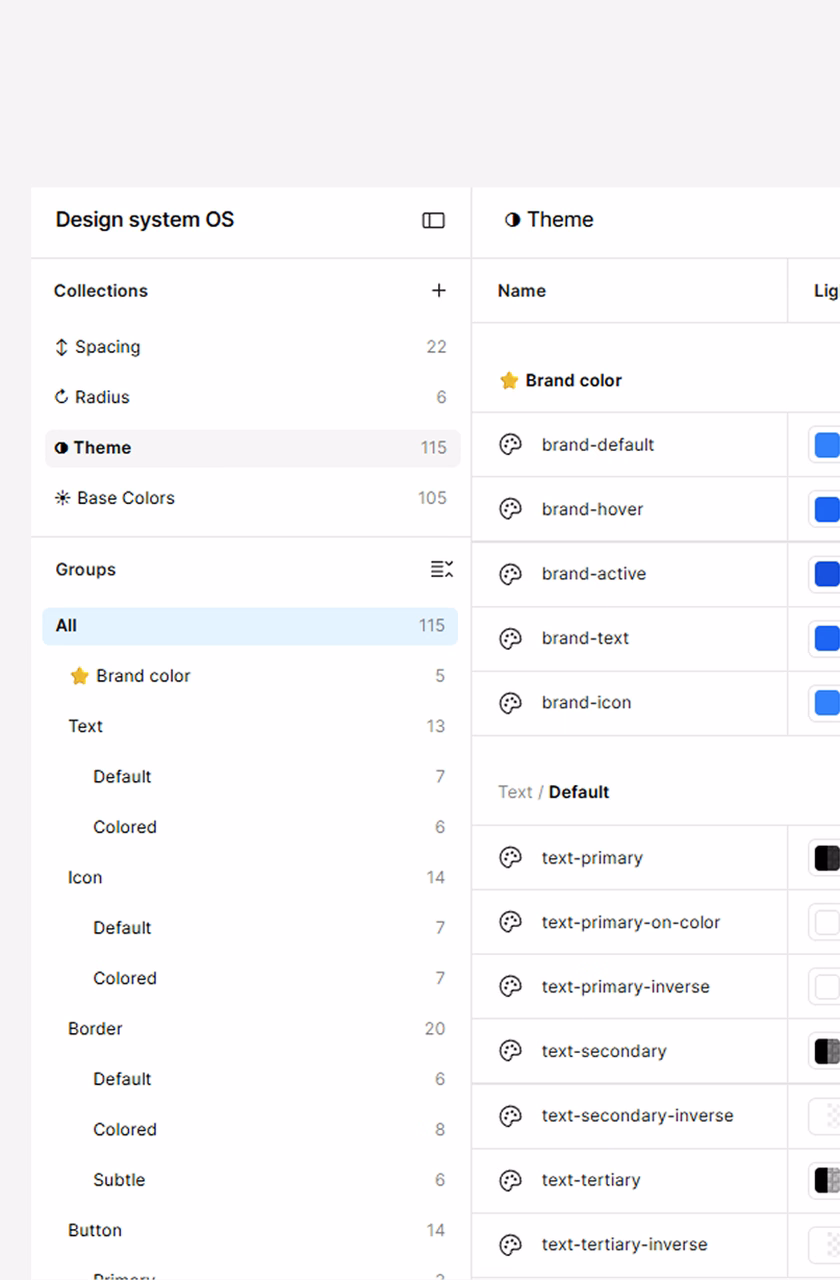This screenshot has width=840, height=1280.
Task: Select Colored under the Border group
Action: point(250,1129)
